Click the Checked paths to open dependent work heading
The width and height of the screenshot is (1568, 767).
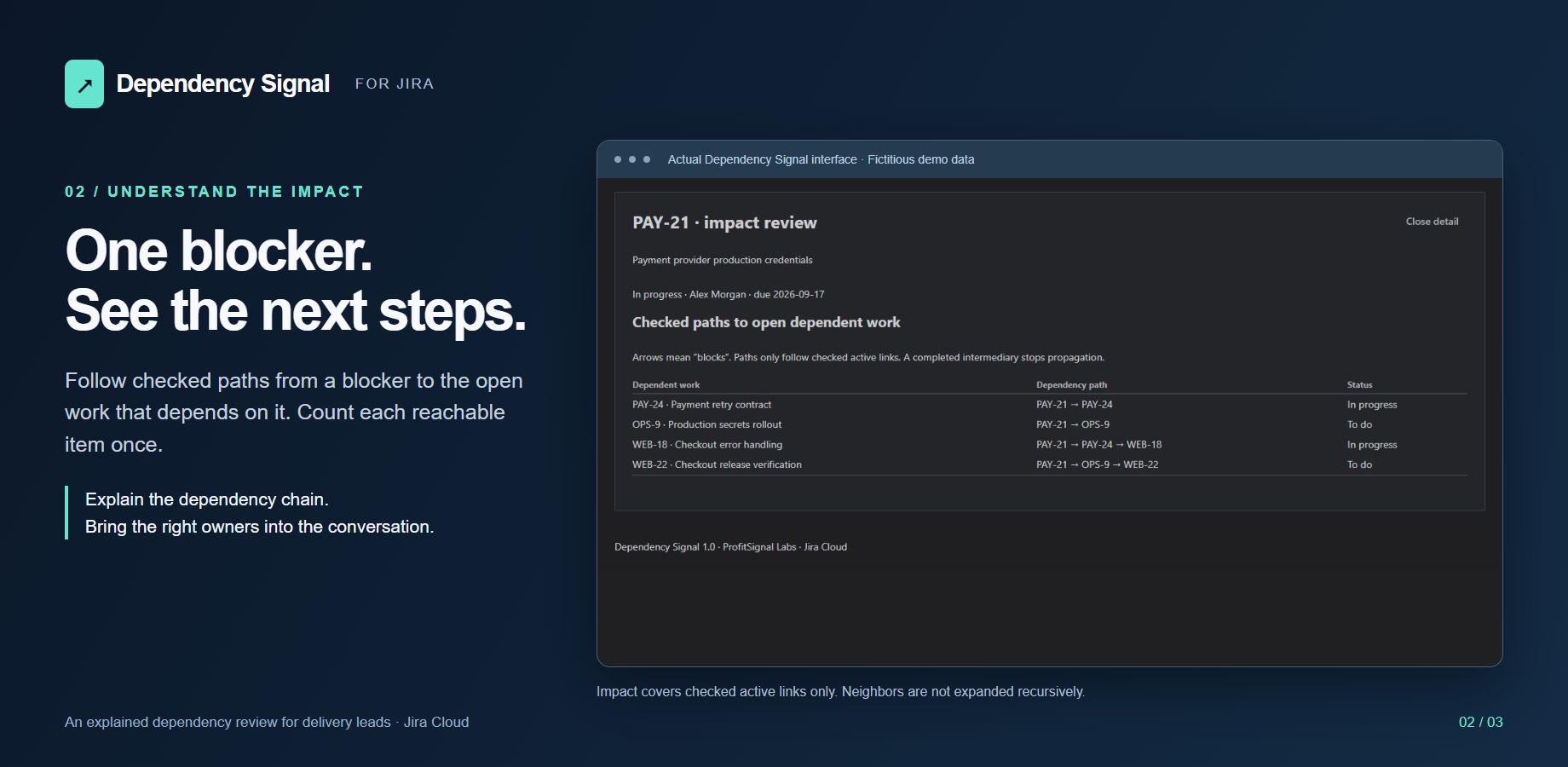766,322
